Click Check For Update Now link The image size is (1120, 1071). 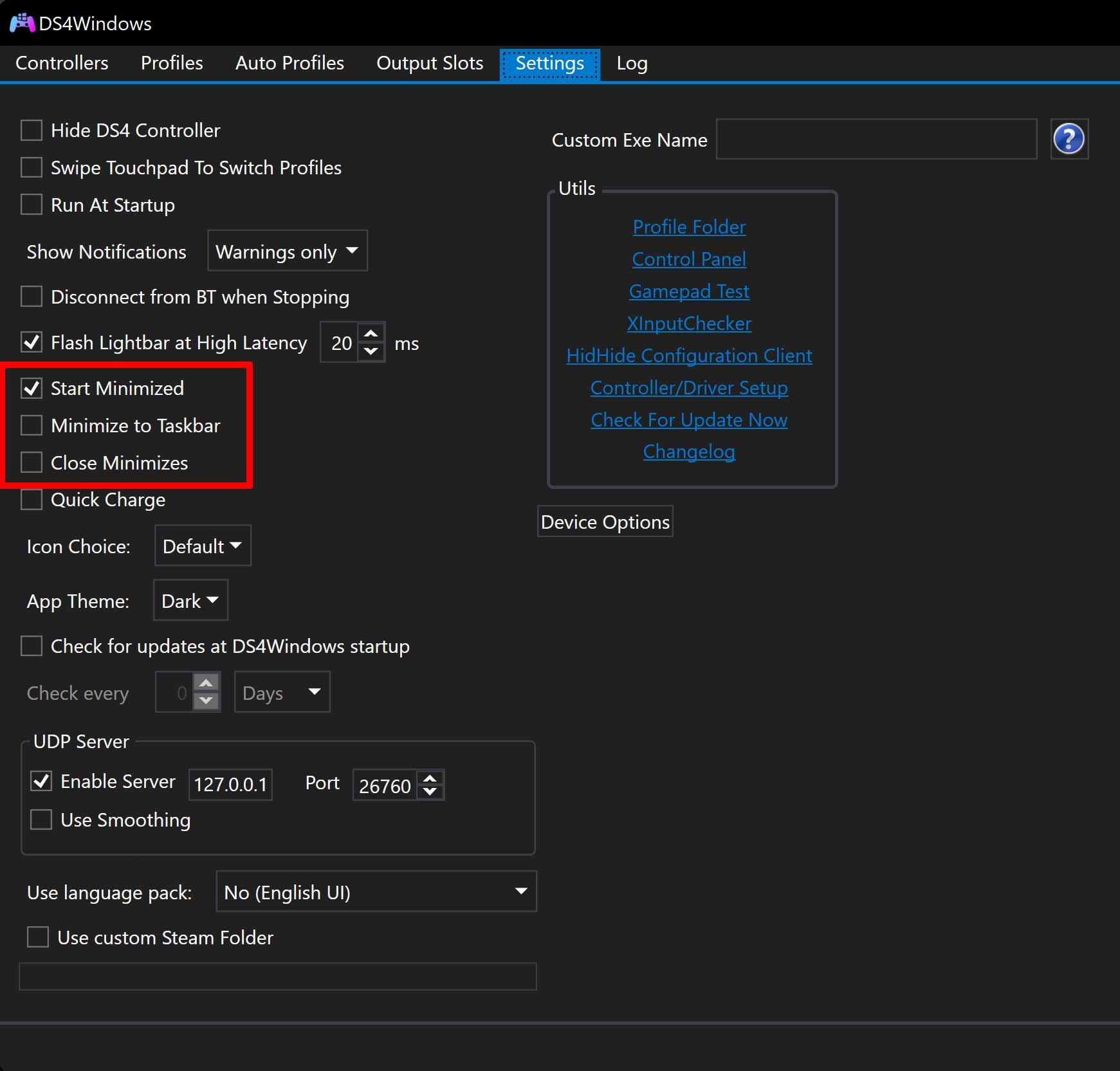pyautogui.click(x=689, y=419)
